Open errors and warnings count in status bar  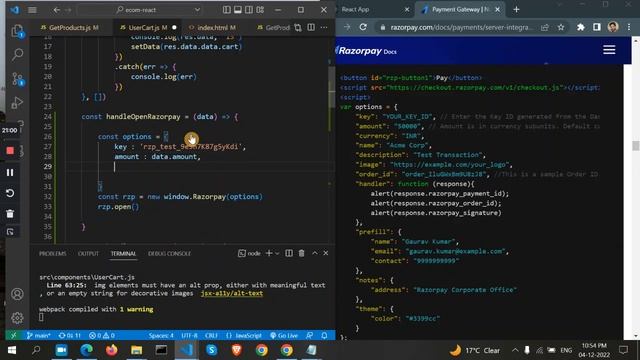(102, 336)
